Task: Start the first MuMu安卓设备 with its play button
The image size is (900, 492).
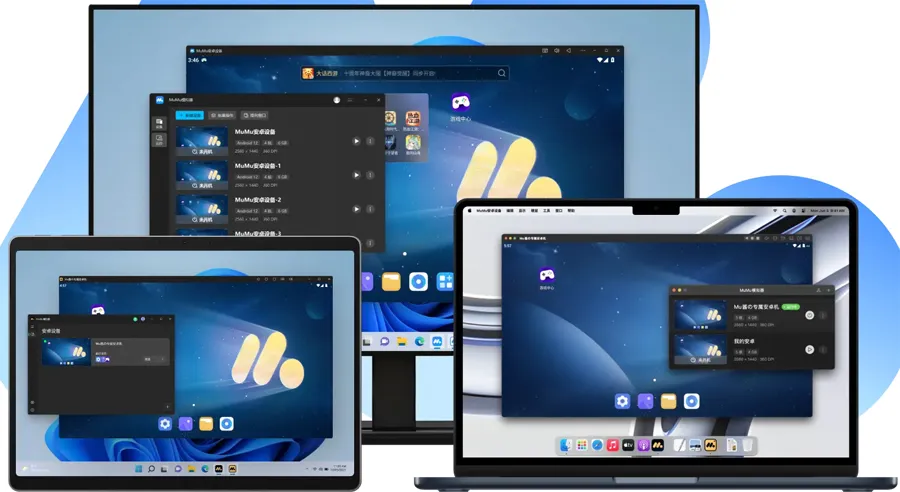Action: (x=356, y=142)
